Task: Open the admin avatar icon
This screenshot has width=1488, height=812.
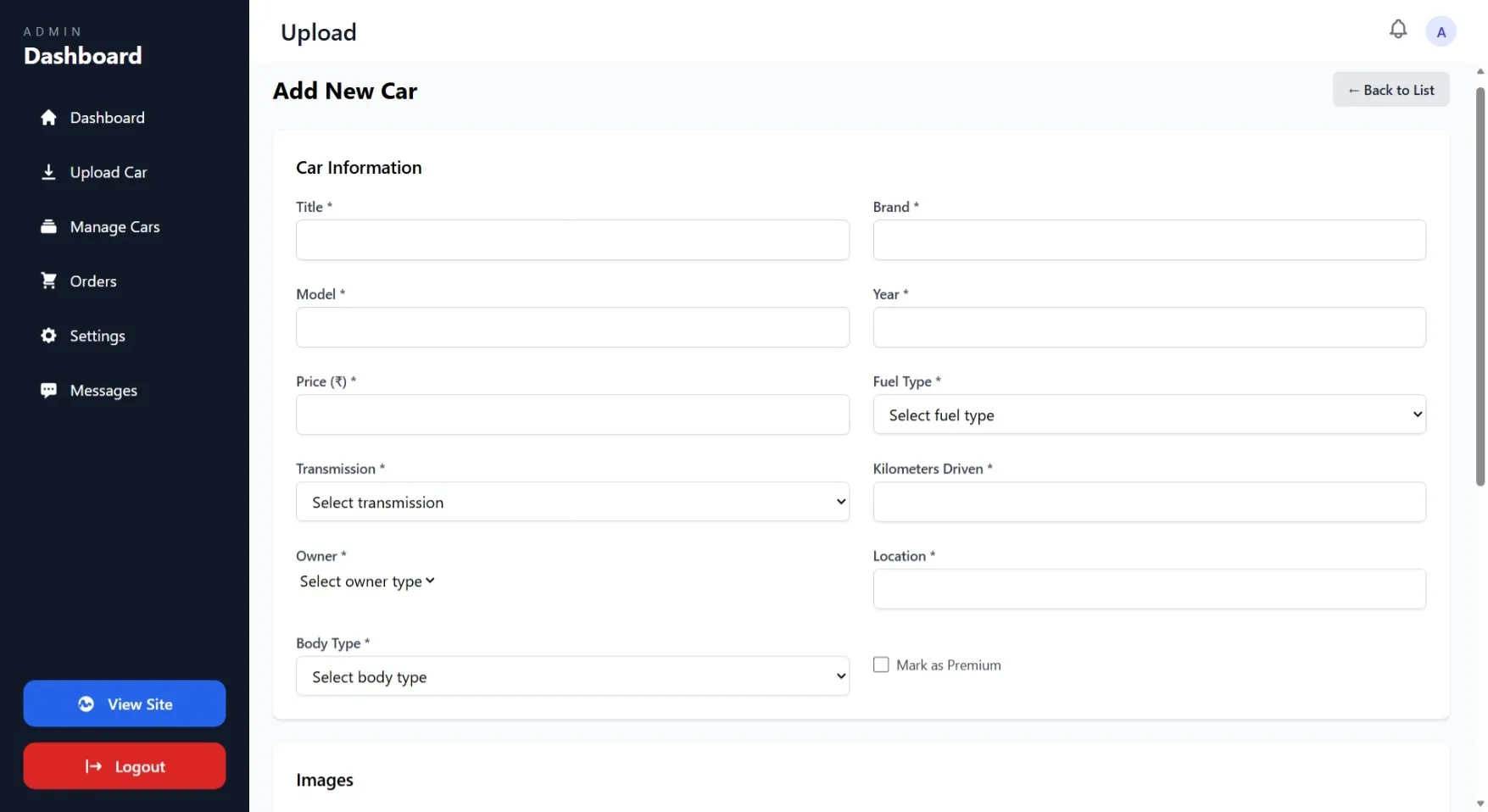Action: (x=1441, y=31)
